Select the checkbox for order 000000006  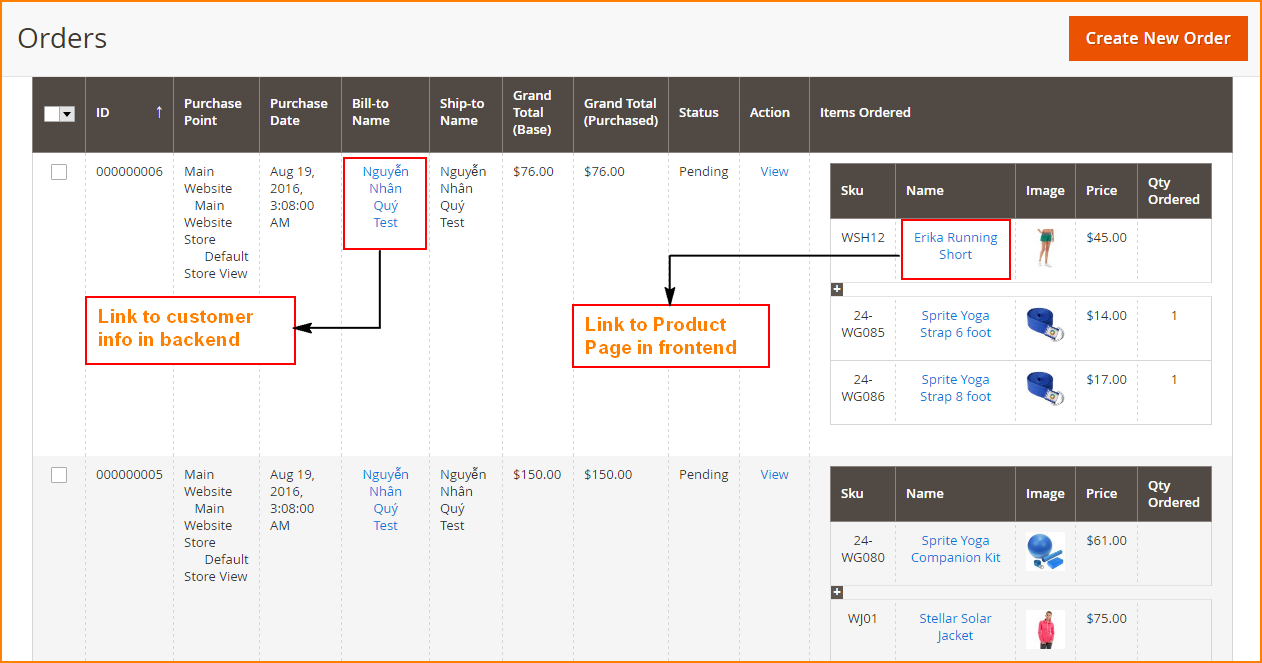[59, 171]
